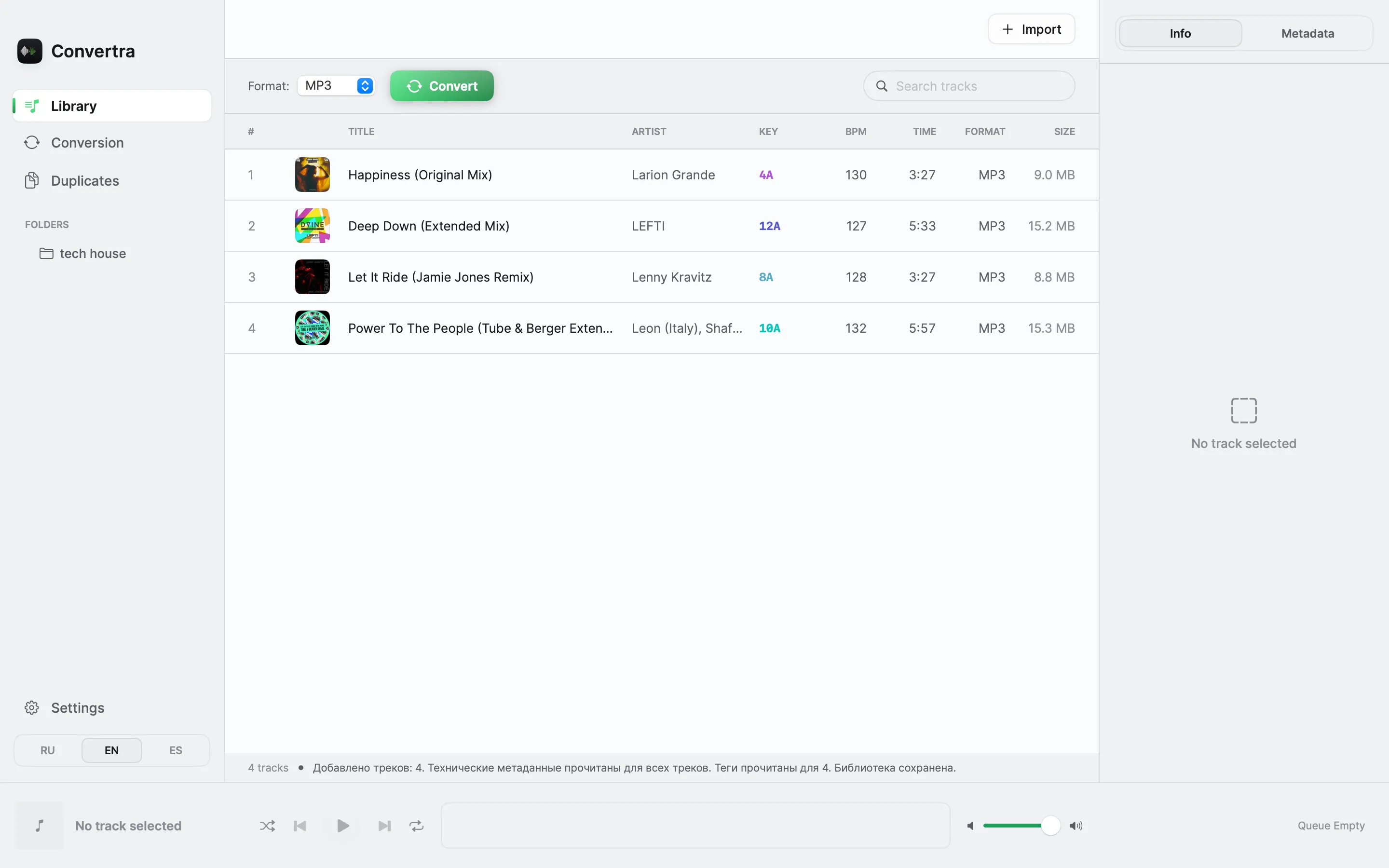Click the Duplicates pages icon in sidebar

32,181
